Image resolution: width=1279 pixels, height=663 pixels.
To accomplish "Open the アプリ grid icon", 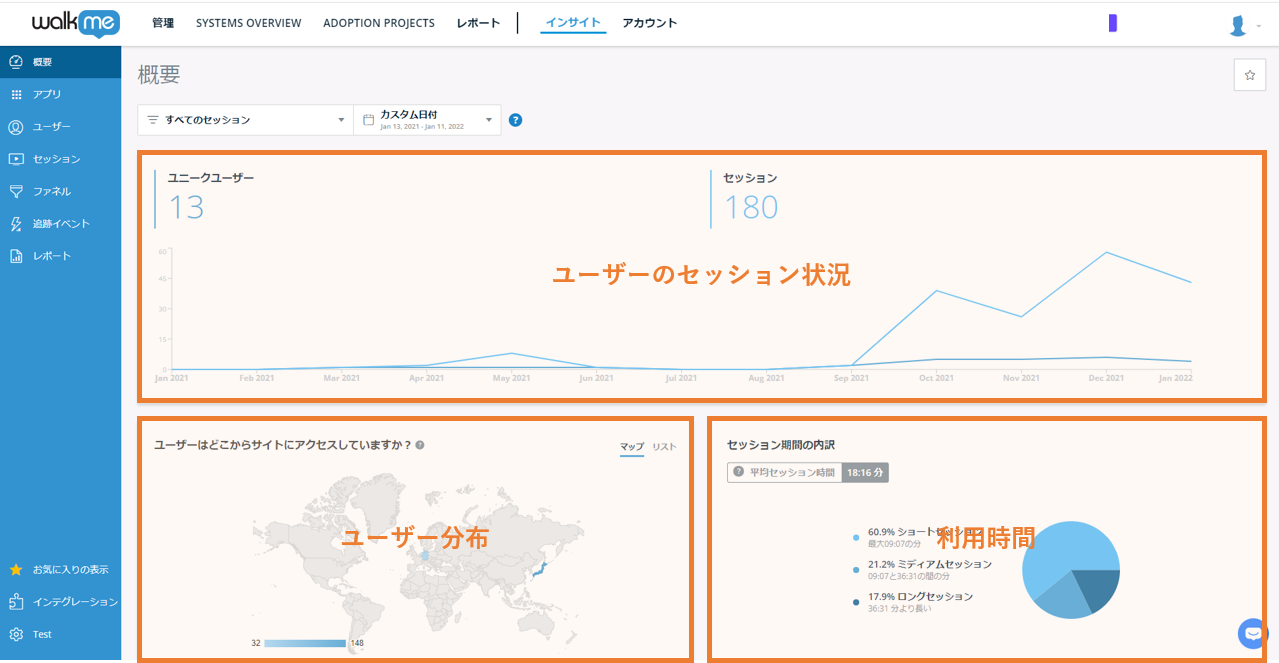I will [16, 94].
